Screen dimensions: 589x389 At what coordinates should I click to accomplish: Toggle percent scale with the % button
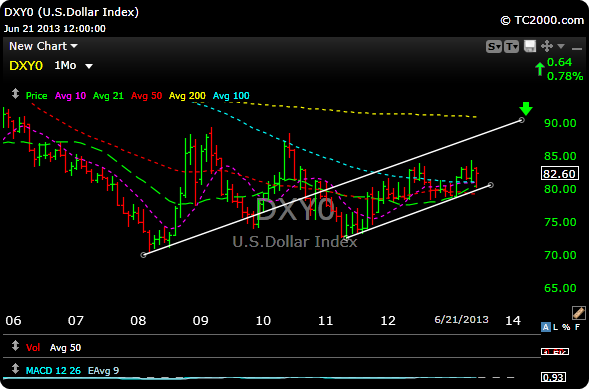pyautogui.click(x=566, y=327)
